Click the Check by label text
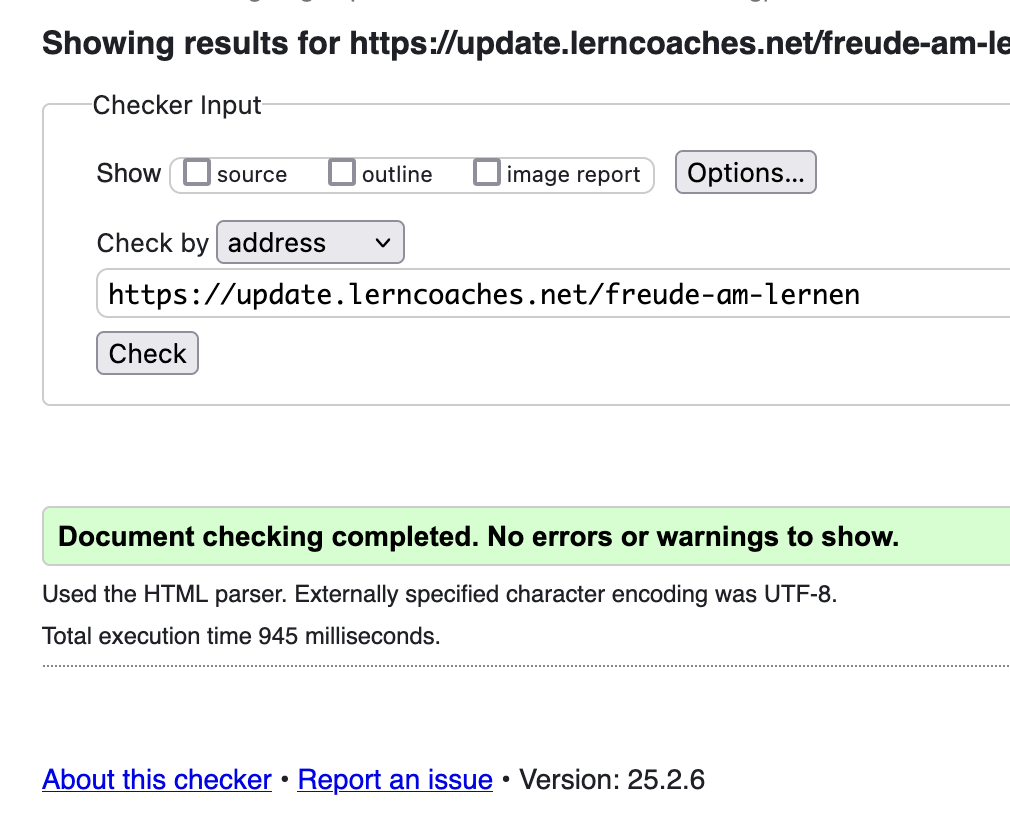The image size is (1010, 834). pyautogui.click(x=152, y=243)
